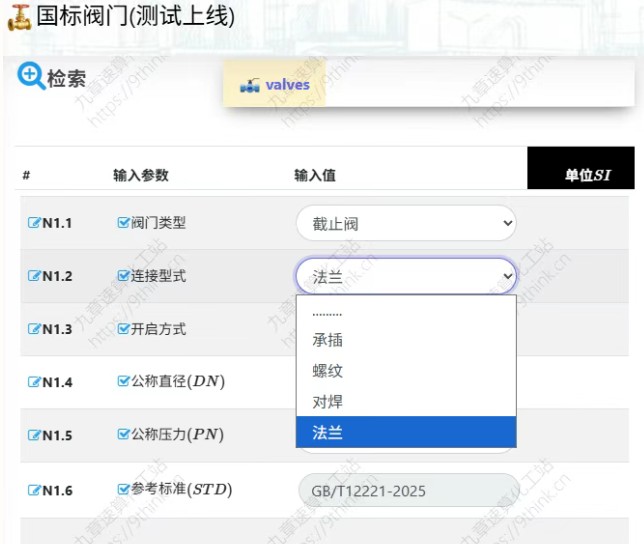Click the valve icon in the page title

[x=18, y=17]
